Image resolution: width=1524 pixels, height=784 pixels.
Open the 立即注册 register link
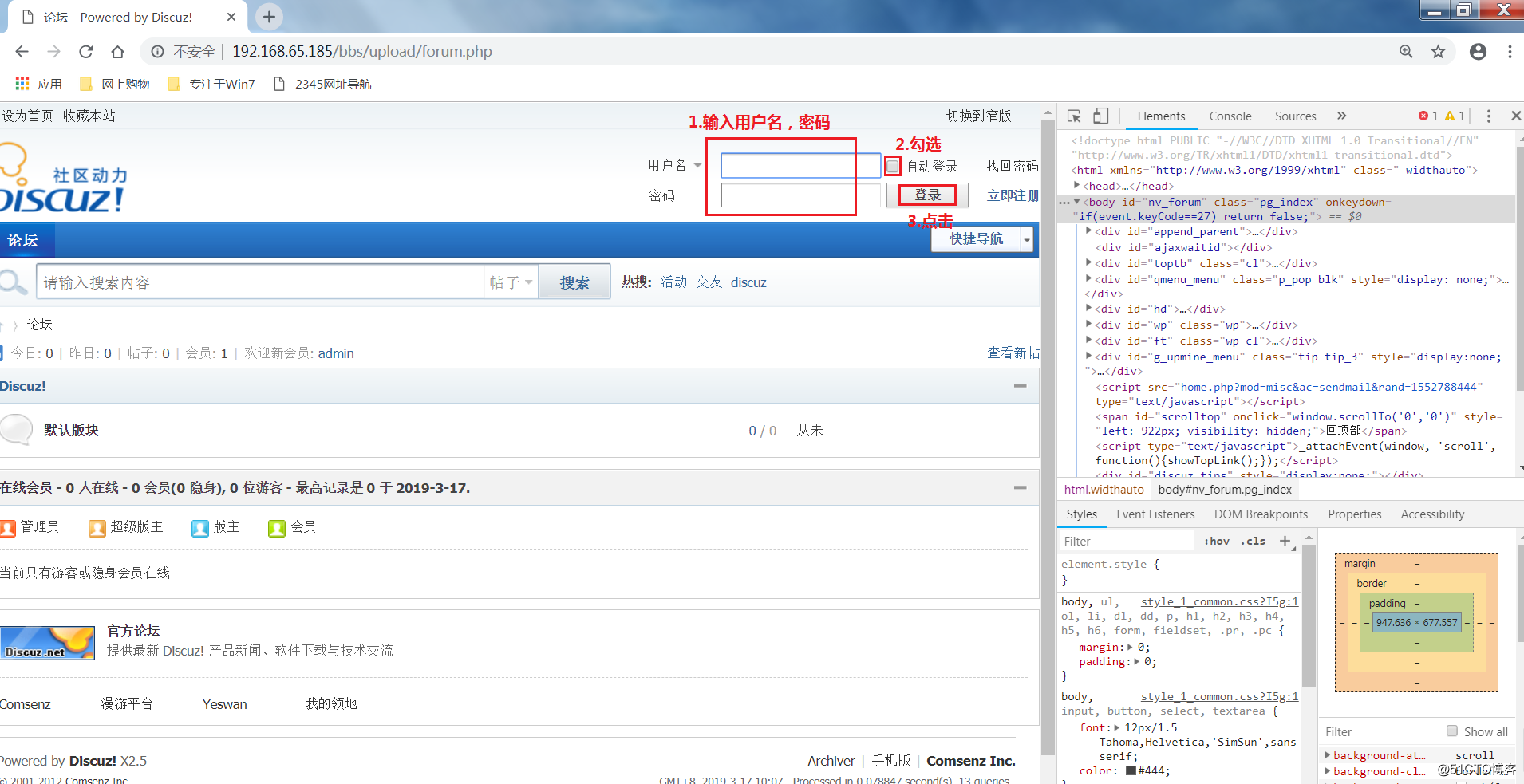tap(1013, 195)
